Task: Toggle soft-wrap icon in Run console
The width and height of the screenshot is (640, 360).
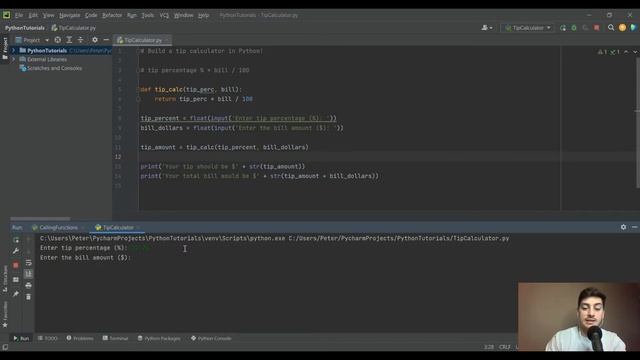Action: point(28,263)
